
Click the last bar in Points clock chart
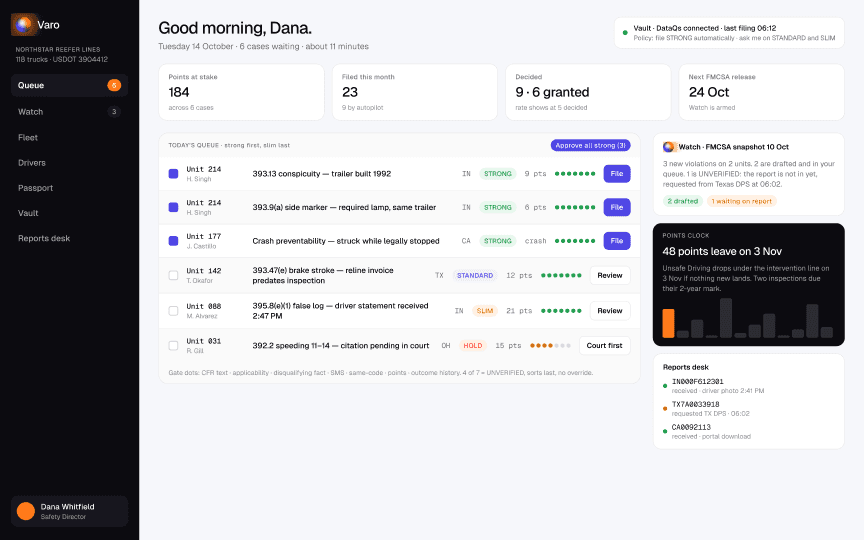click(827, 332)
